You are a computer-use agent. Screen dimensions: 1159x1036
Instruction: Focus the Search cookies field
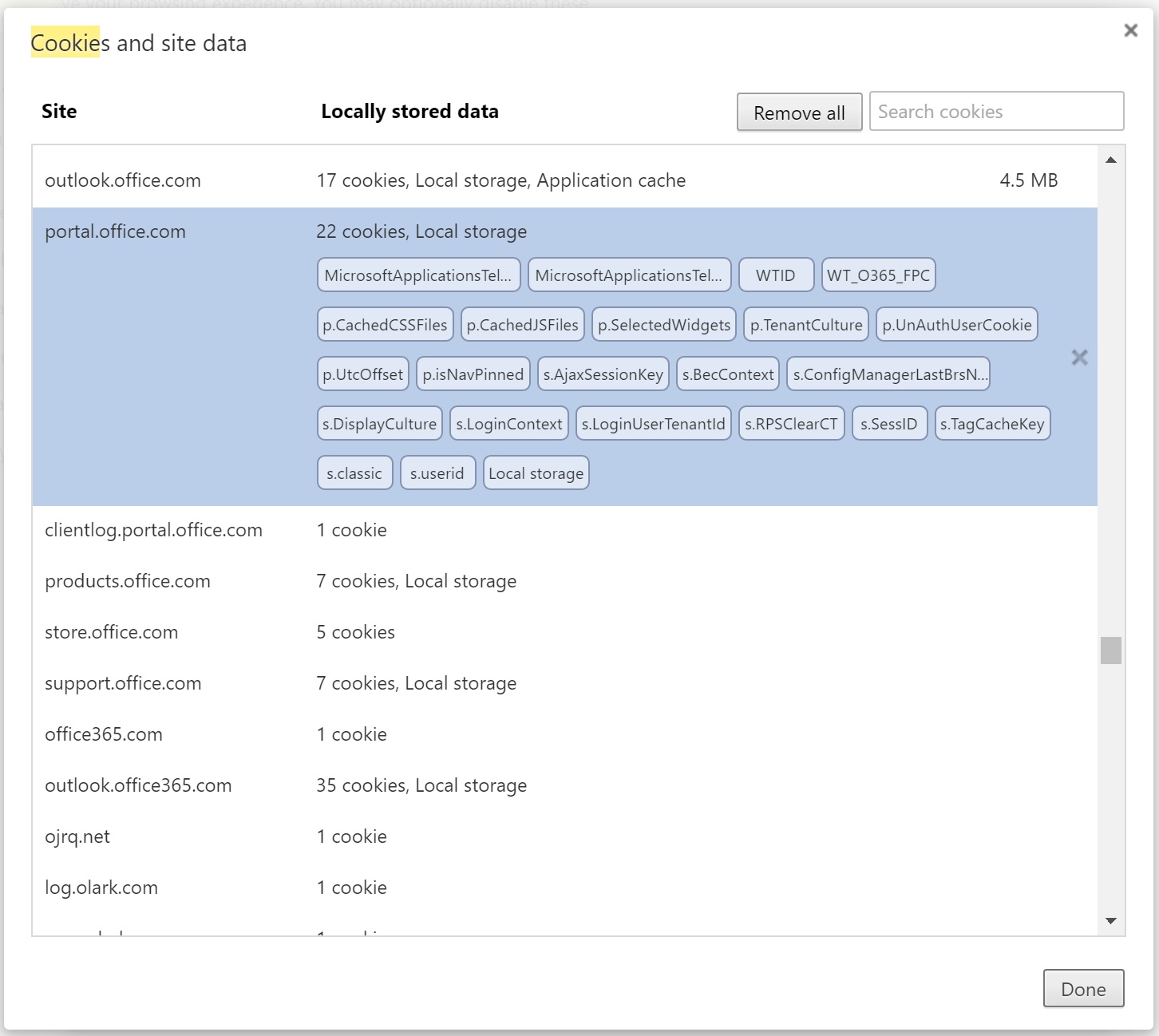(x=995, y=112)
